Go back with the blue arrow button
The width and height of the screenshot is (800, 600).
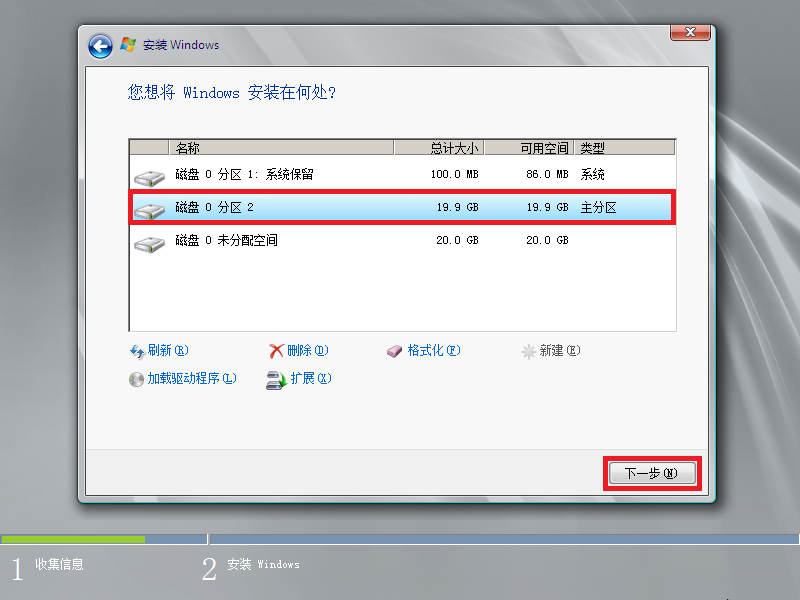pos(100,46)
